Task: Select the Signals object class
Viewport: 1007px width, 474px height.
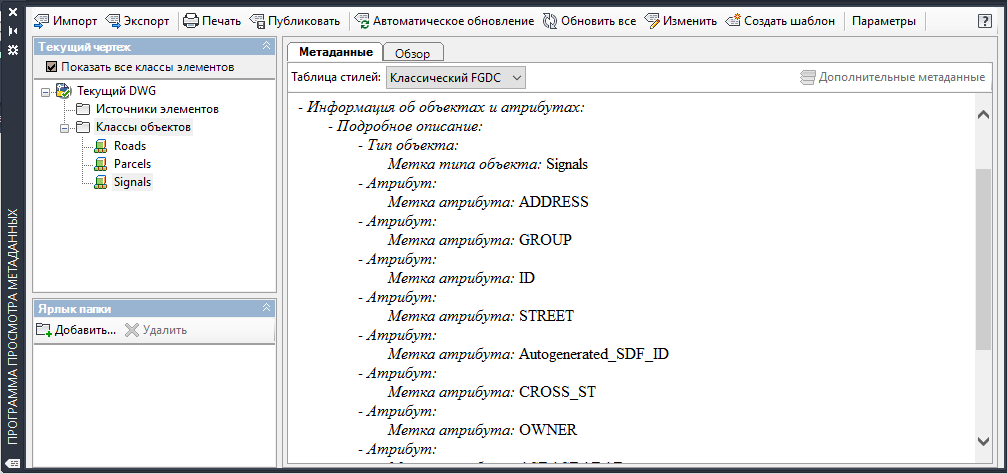Action: pos(132,182)
